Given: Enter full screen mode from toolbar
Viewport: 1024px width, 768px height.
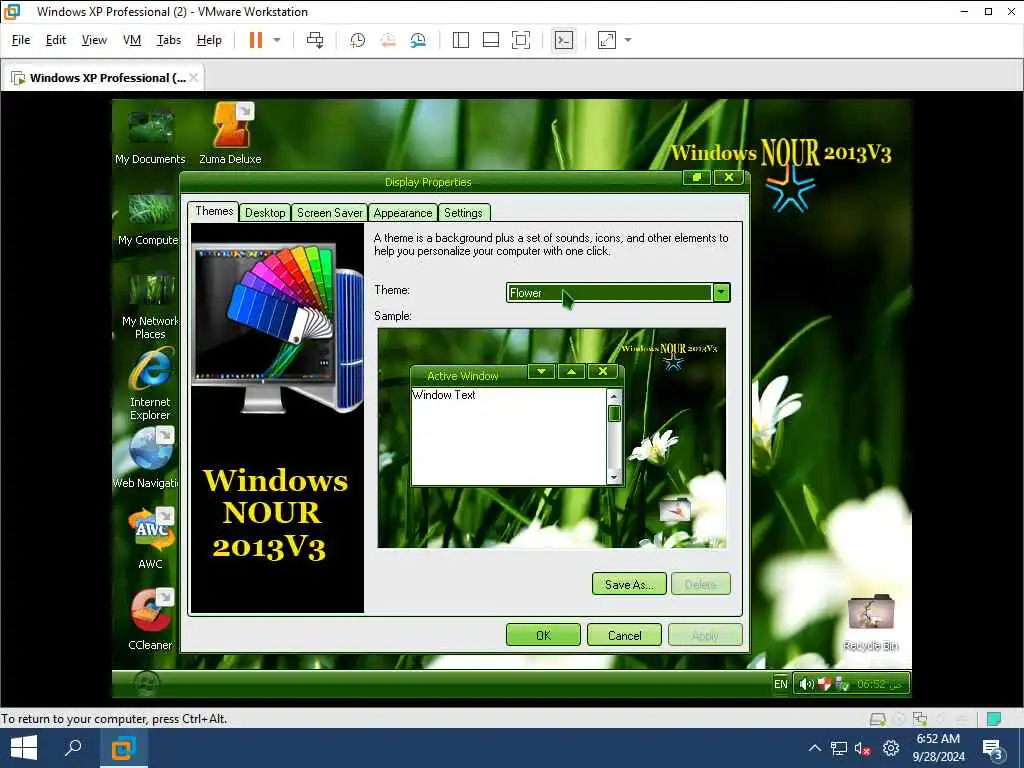Looking at the screenshot, I should 520,40.
